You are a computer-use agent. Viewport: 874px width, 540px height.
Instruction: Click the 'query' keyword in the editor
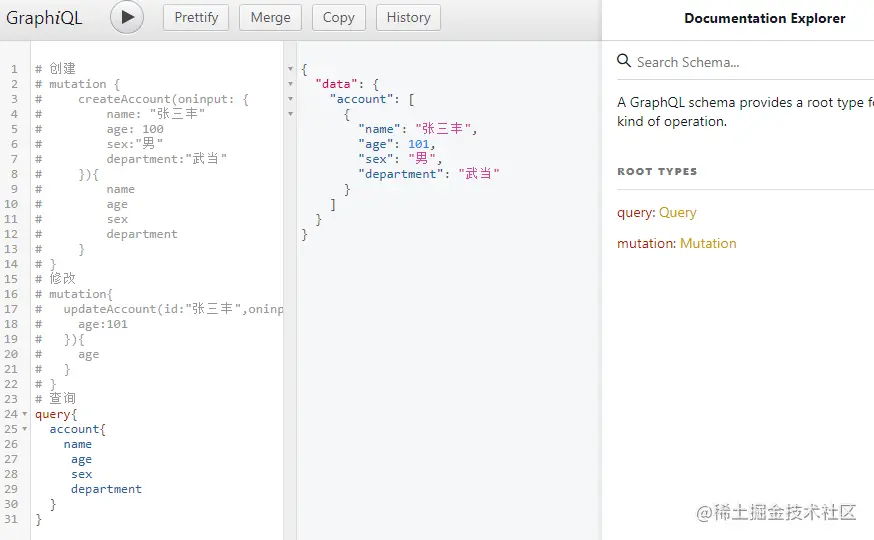point(52,414)
